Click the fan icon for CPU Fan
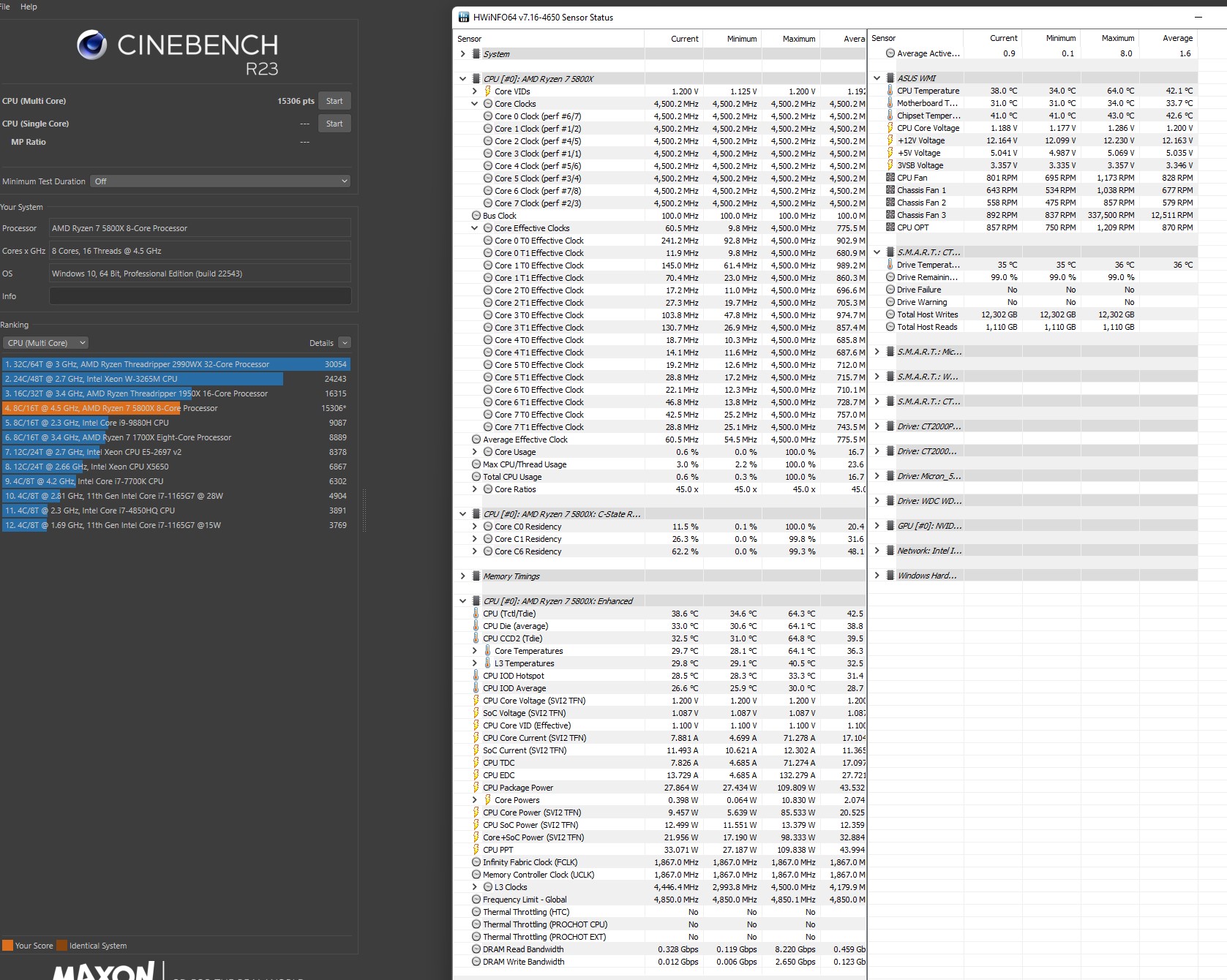The width and height of the screenshot is (1227, 980). pos(890,178)
